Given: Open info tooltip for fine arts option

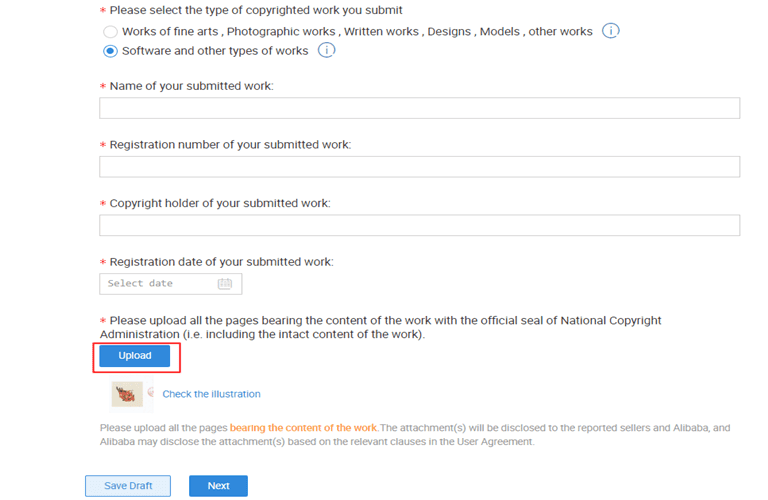Looking at the screenshot, I should click(x=611, y=31).
